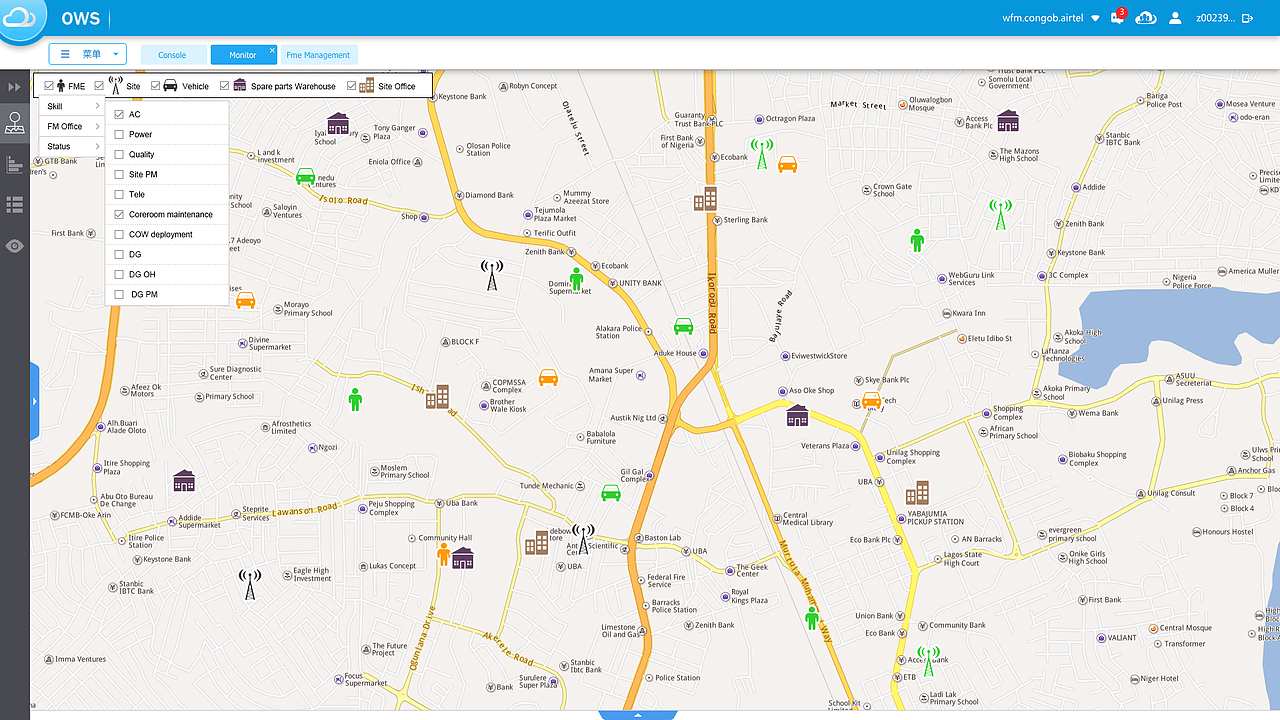
Task: Open the list view sidebar icon
Action: click(14, 205)
